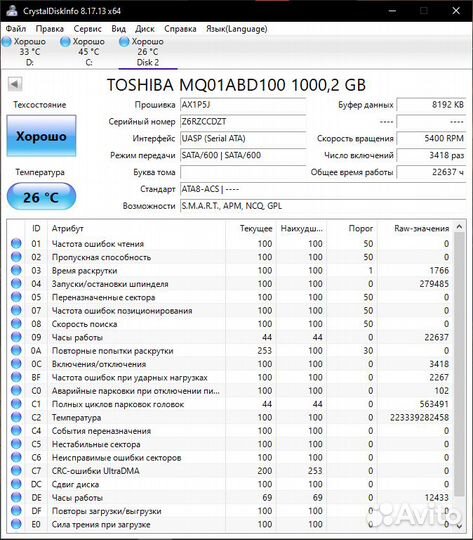Click status icon for Сдвиг диска
The image size is (473, 540).
pos(16,484)
